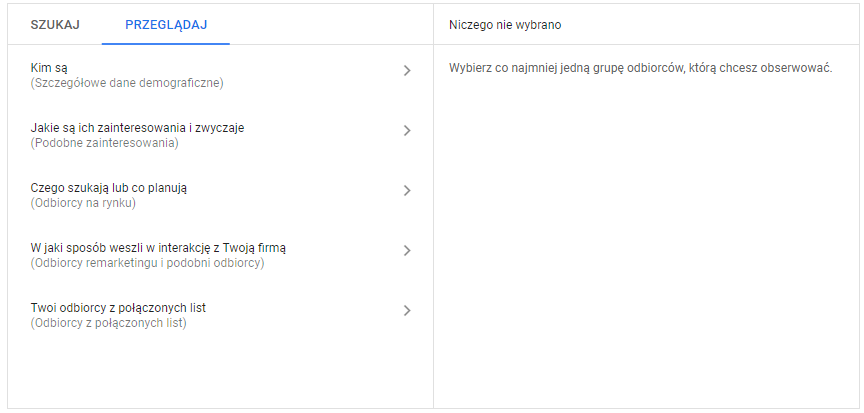Expand chevron for zainteresowania i zwyczaje row
Image resolution: width=864 pixels, height=413 pixels.
point(407,131)
